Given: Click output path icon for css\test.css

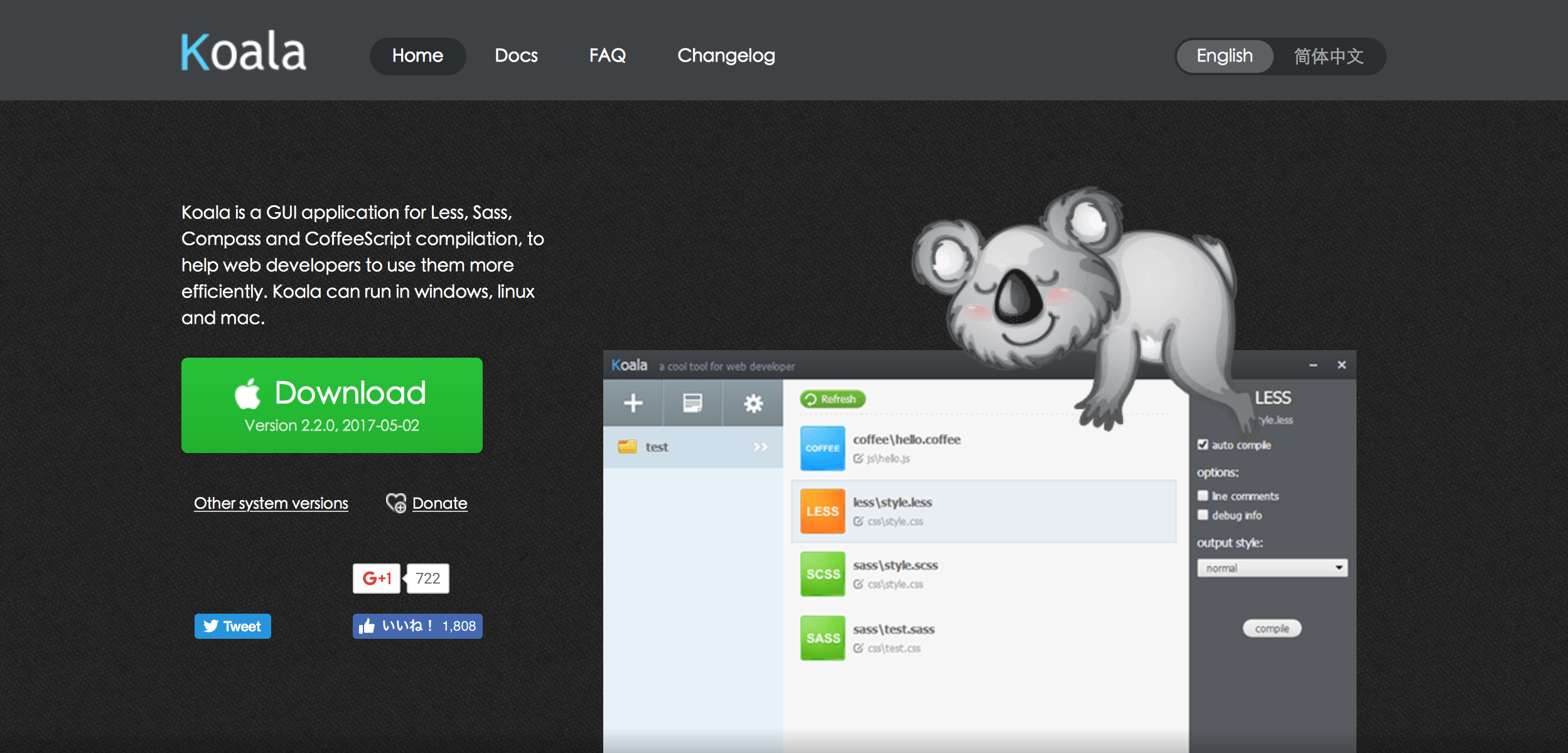Looking at the screenshot, I should pos(858,648).
